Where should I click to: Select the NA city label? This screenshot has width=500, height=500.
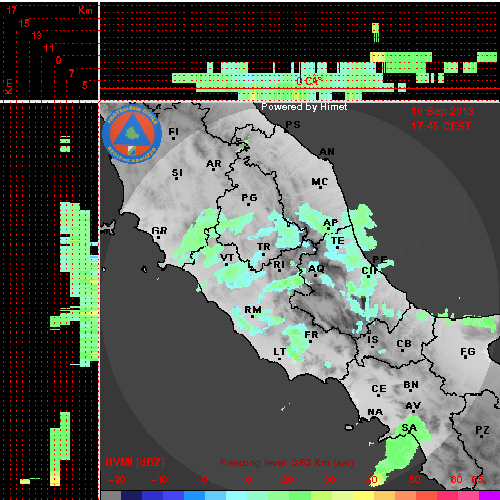(375, 412)
